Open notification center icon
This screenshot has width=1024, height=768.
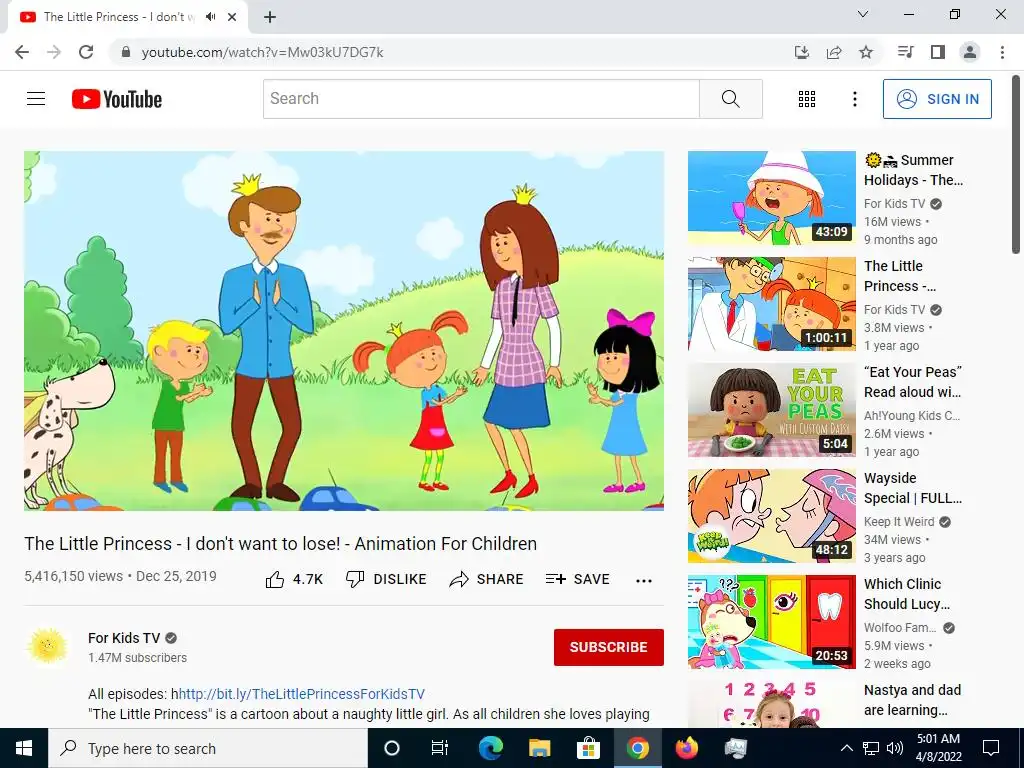[x=991, y=748]
